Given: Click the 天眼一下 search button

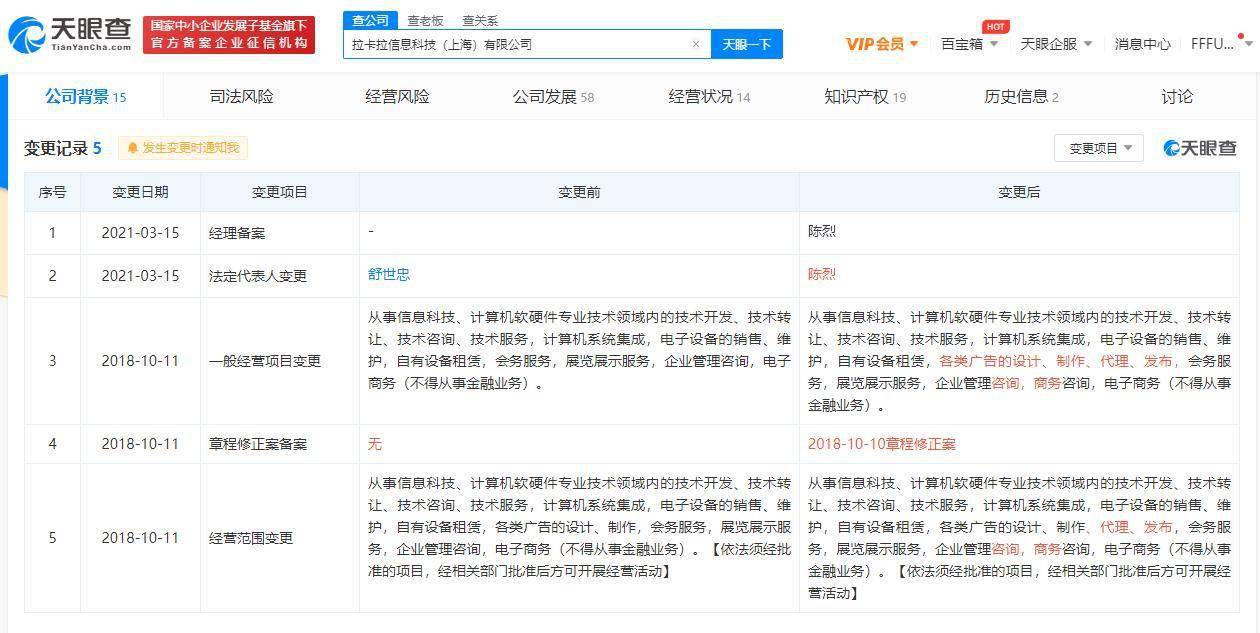Looking at the screenshot, I should point(746,44).
